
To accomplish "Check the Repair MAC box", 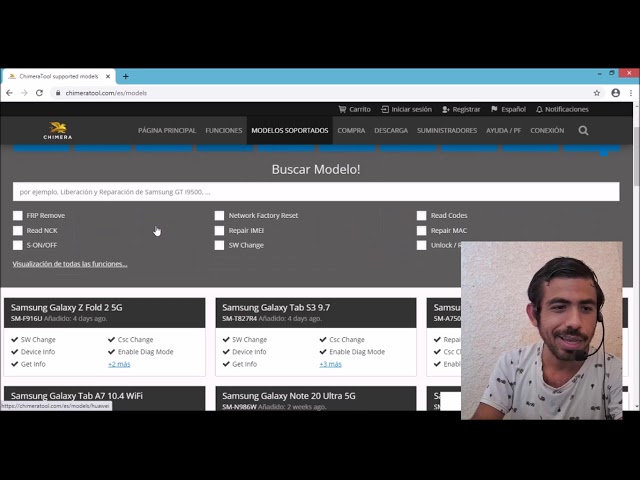I will (422, 231).
